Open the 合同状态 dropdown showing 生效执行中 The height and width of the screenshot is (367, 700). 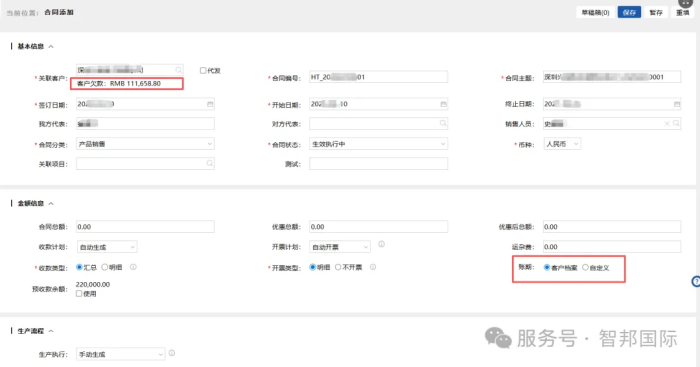click(x=379, y=144)
